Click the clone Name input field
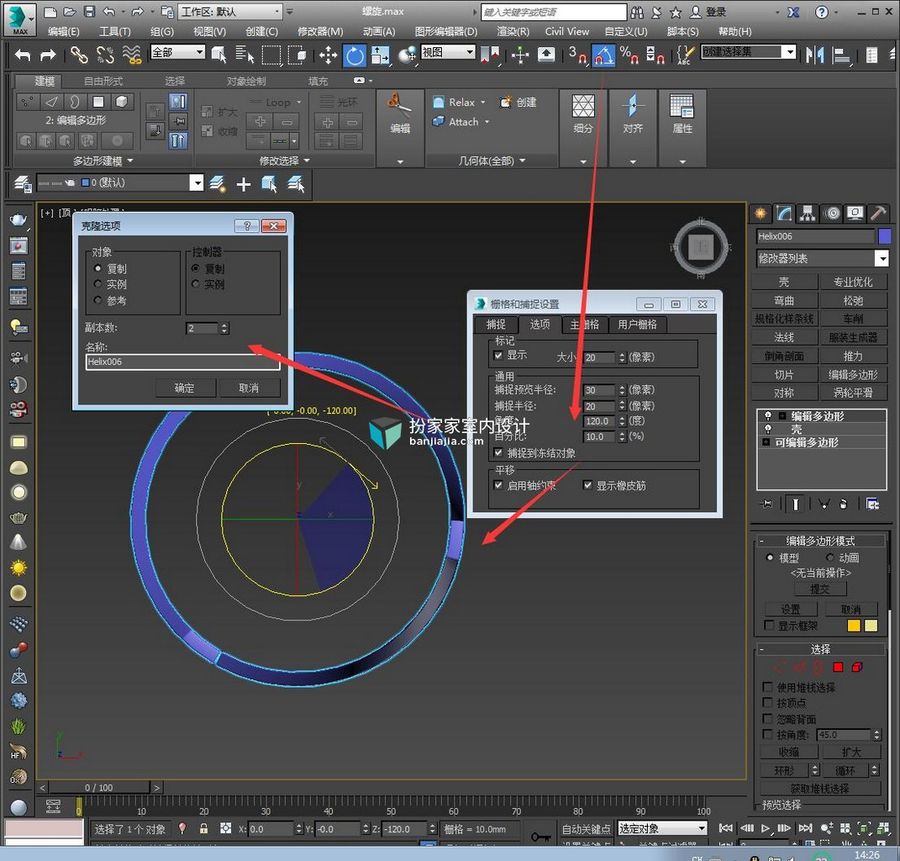The height and width of the screenshot is (861, 900). (x=183, y=362)
